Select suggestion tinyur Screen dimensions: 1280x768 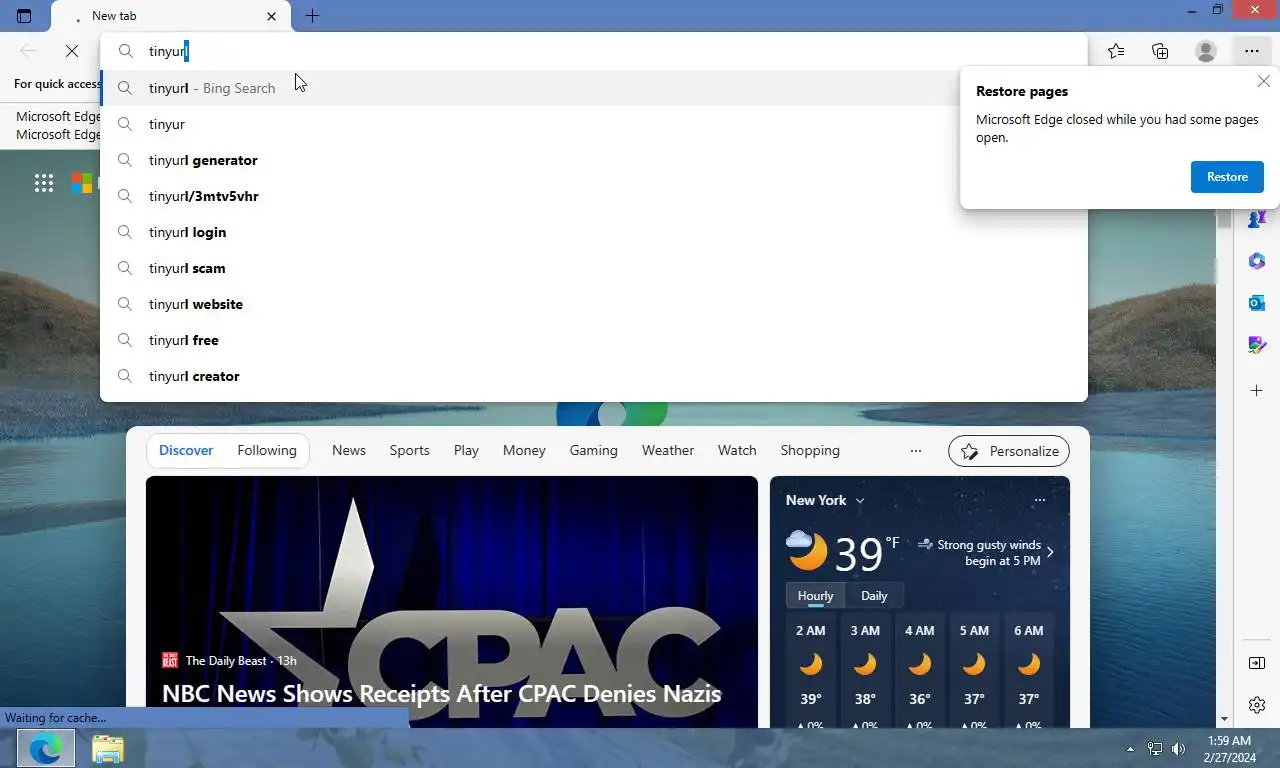(594, 124)
